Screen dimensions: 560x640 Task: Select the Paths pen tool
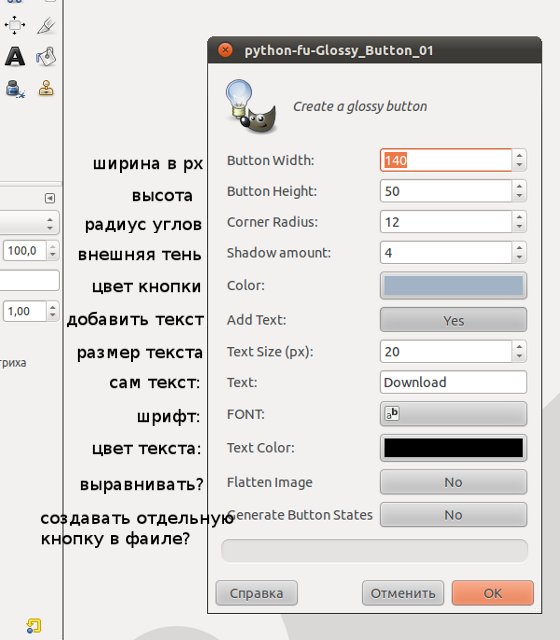(46, 25)
